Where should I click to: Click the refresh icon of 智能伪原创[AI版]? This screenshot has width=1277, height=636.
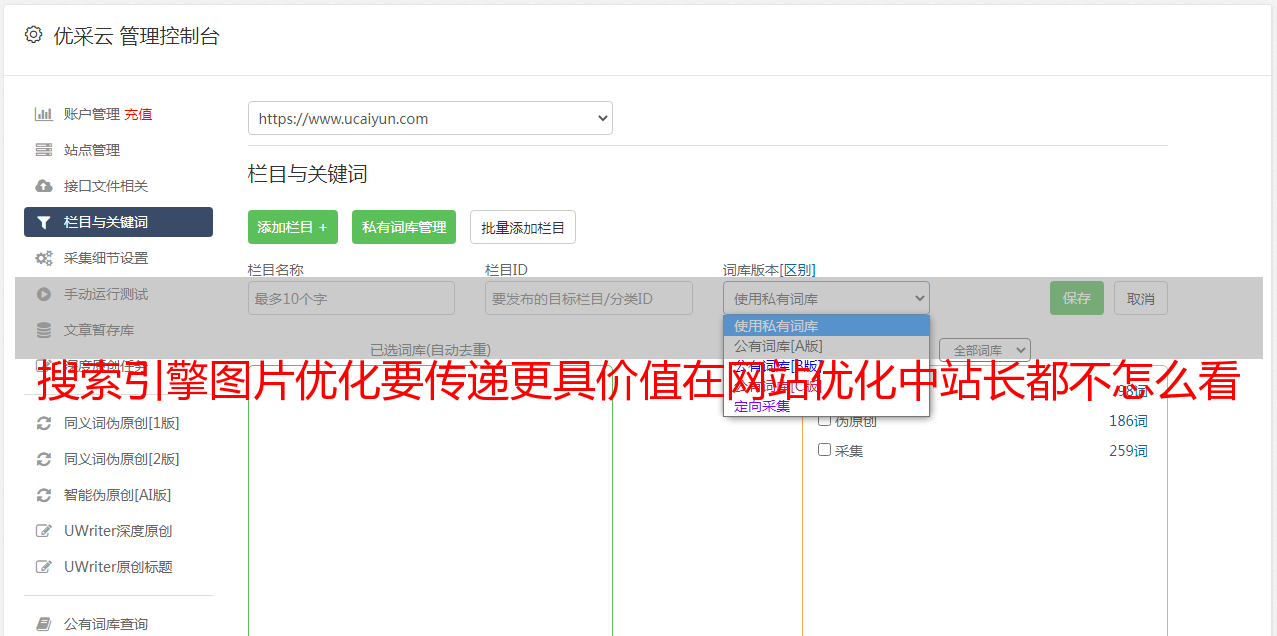point(44,495)
